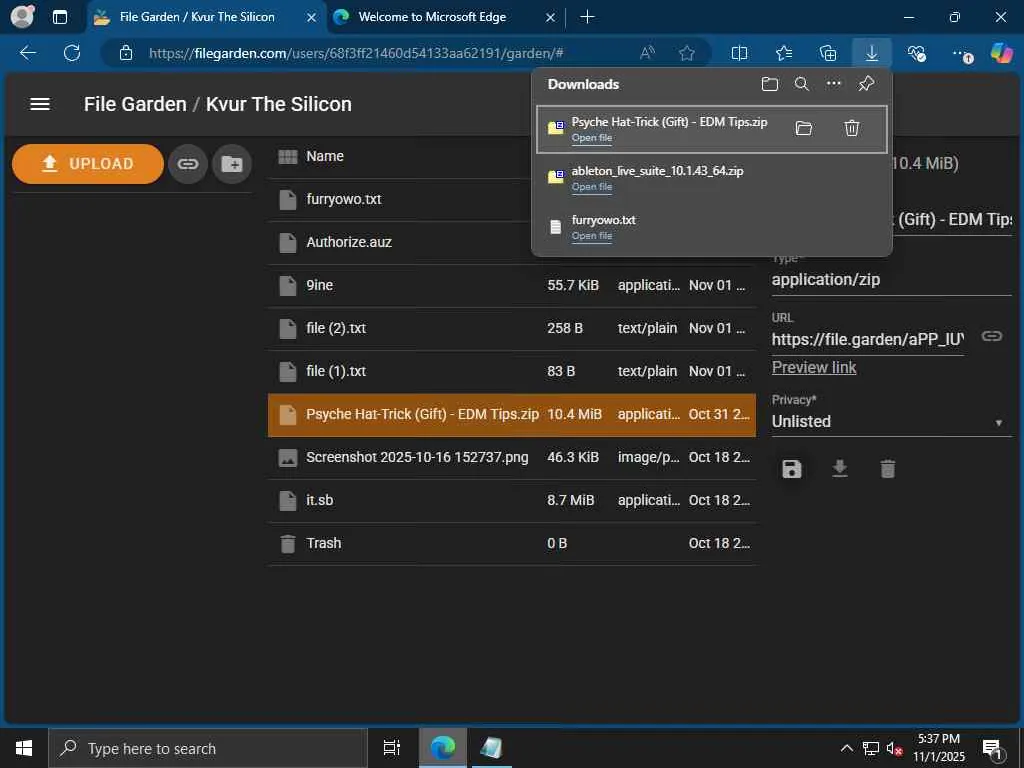
Task: Open the Edge profile avatar
Action: [22, 16]
